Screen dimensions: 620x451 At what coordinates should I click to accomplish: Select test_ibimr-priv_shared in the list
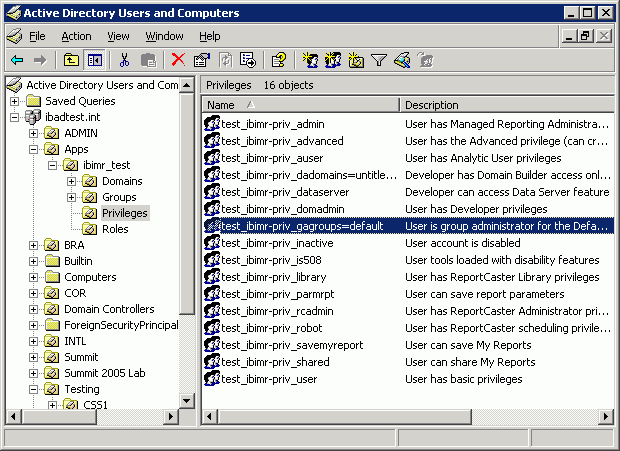pos(275,362)
